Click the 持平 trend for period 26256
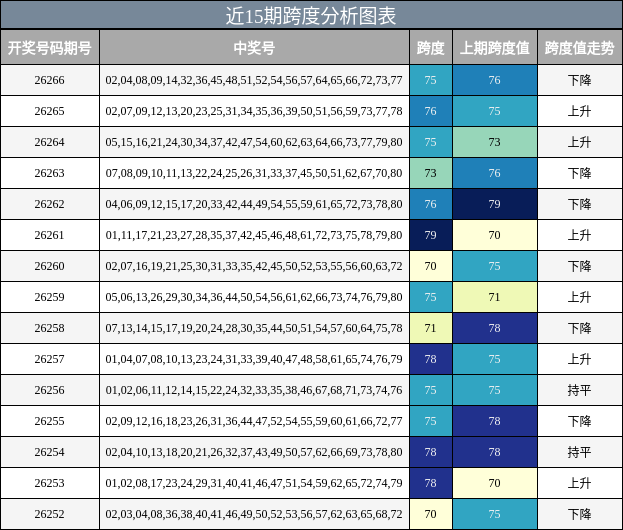 point(579,390)
